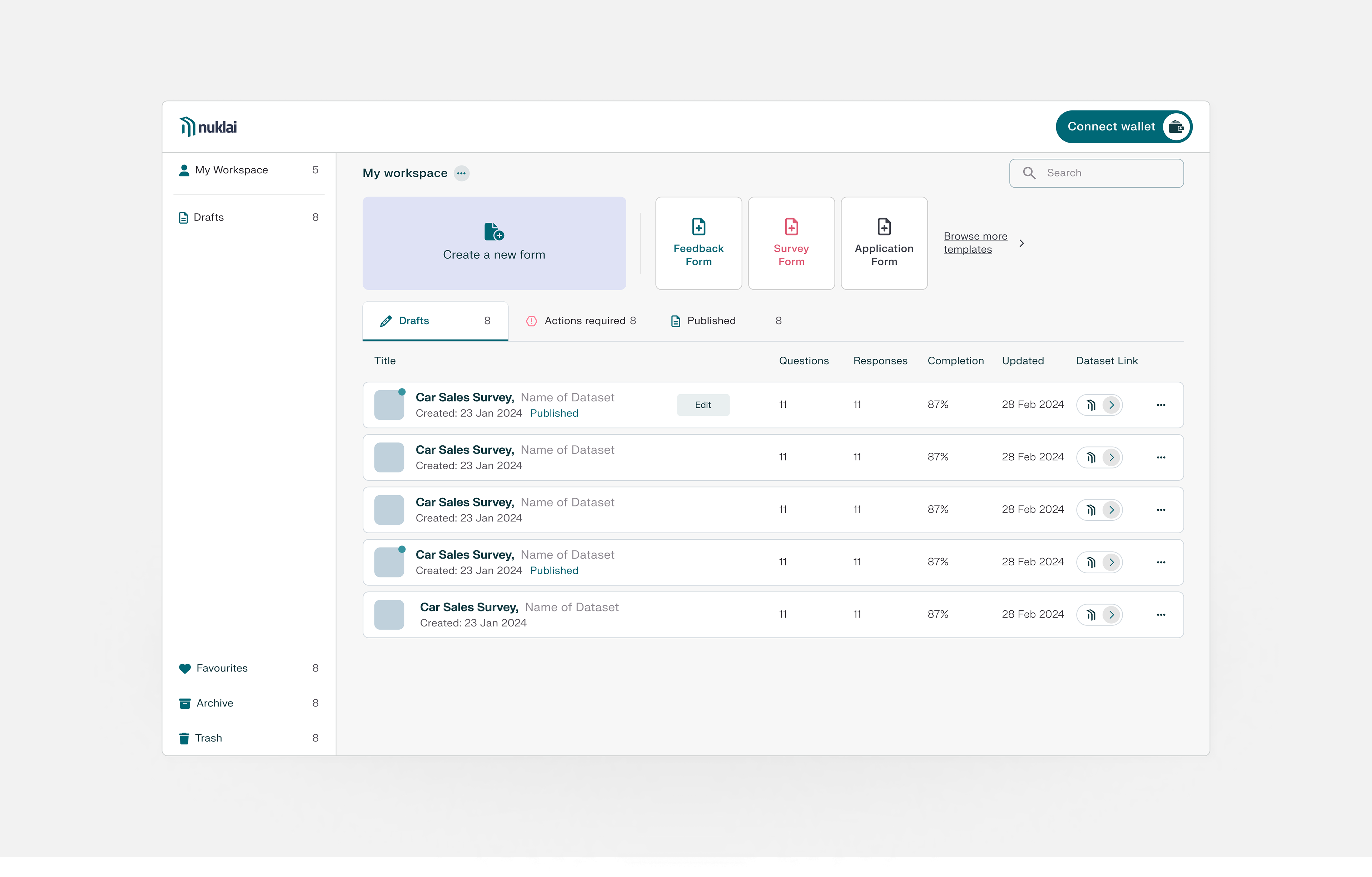Image resolution: width=1372 pixels, height=877 pixels.
Task: Click the sidebar Drafts document icon
Action: tap(183, 218)
